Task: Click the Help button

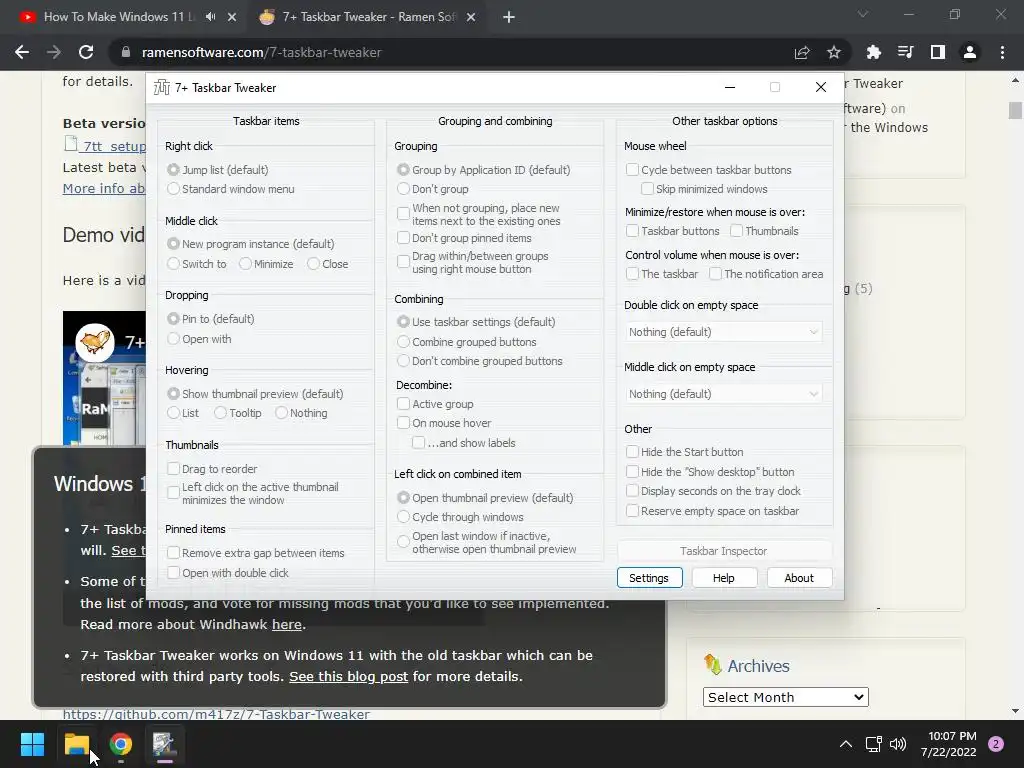Action: (x=724, y=578)
